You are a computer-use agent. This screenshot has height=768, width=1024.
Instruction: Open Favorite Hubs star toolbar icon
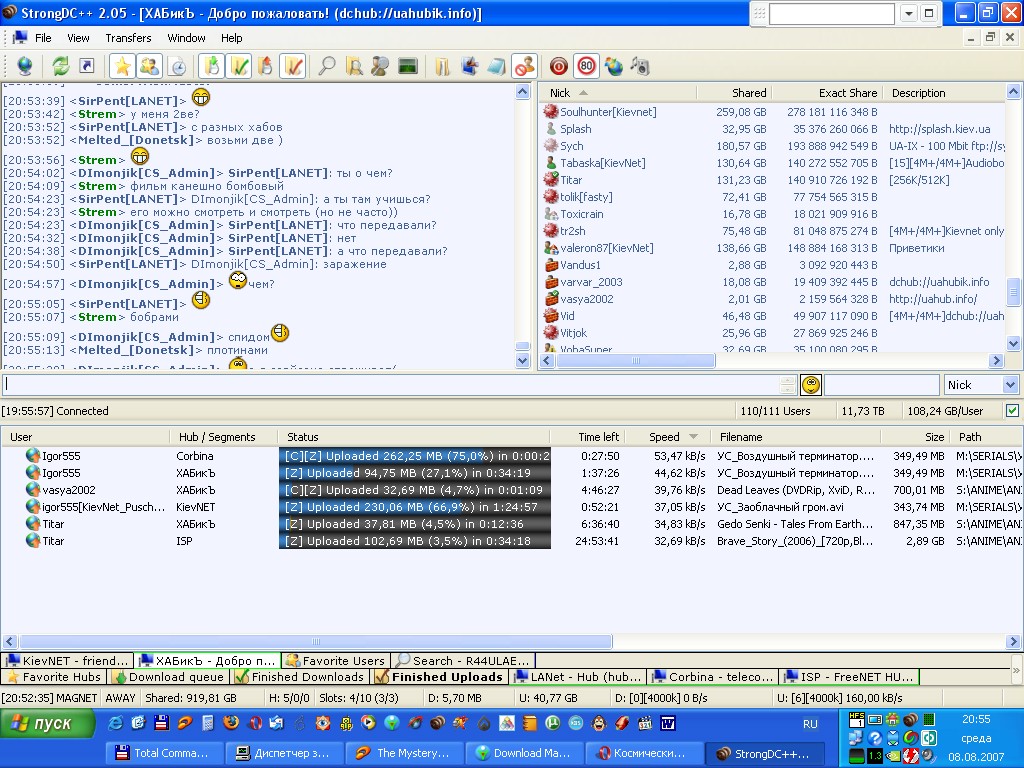tap(122, 66)
